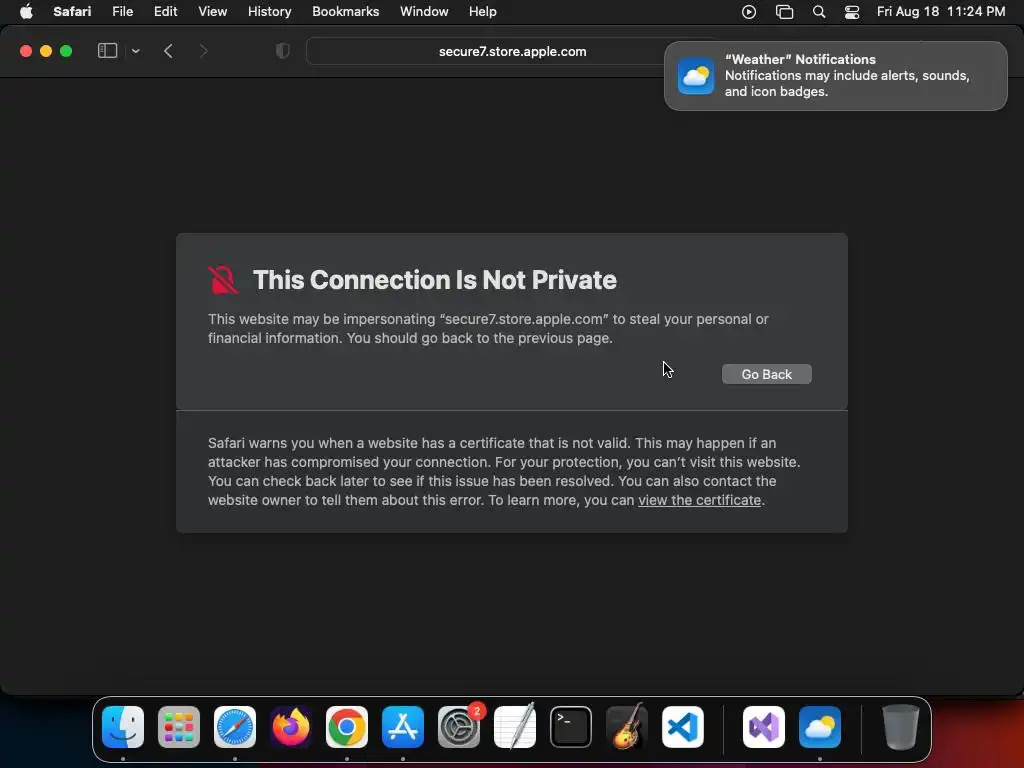1024x768 pixels.
Task: Close the Safari window with red button
Action: tap(26, 51)
